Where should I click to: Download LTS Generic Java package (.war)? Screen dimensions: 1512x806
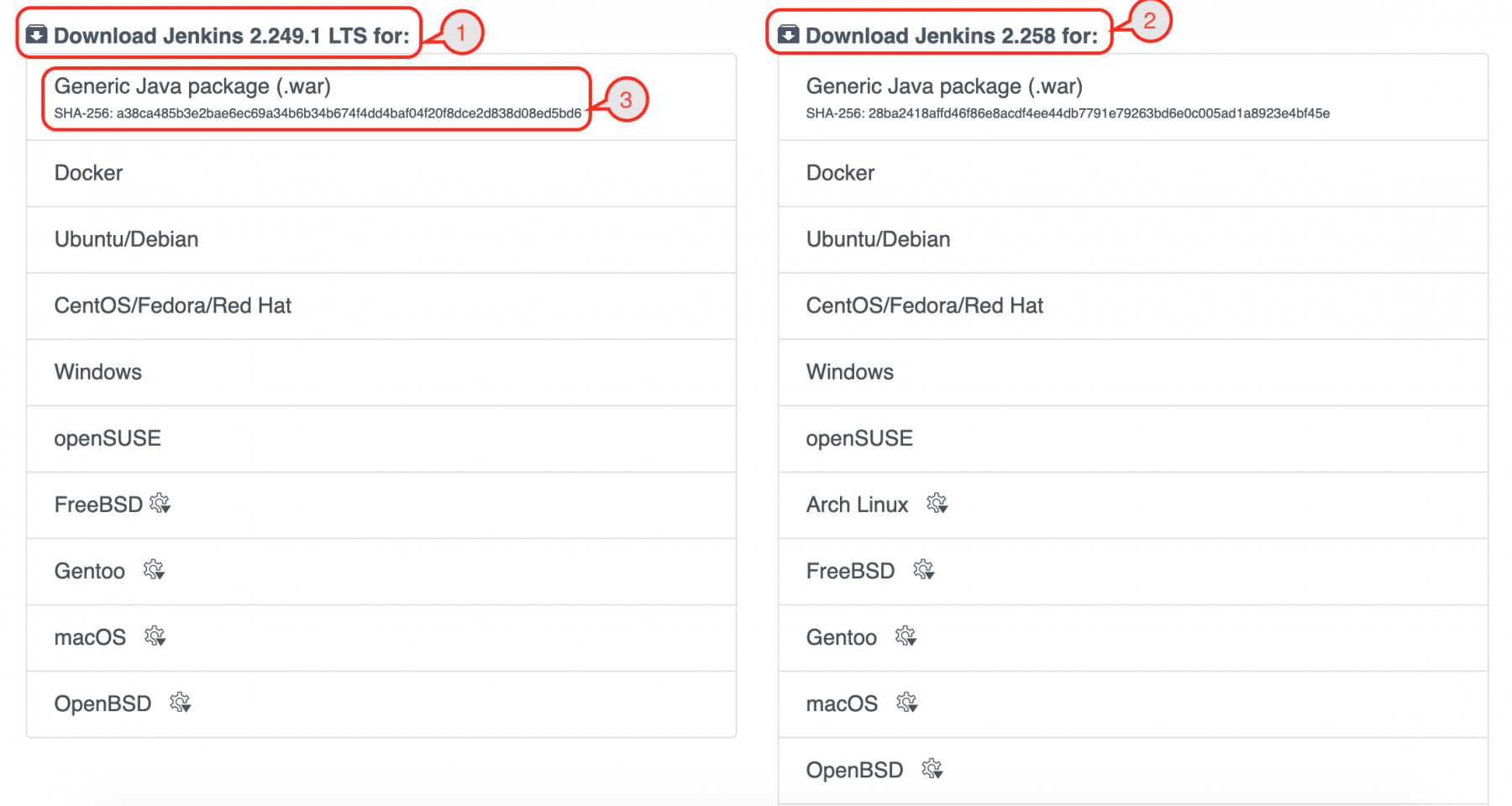coord(192,86)
